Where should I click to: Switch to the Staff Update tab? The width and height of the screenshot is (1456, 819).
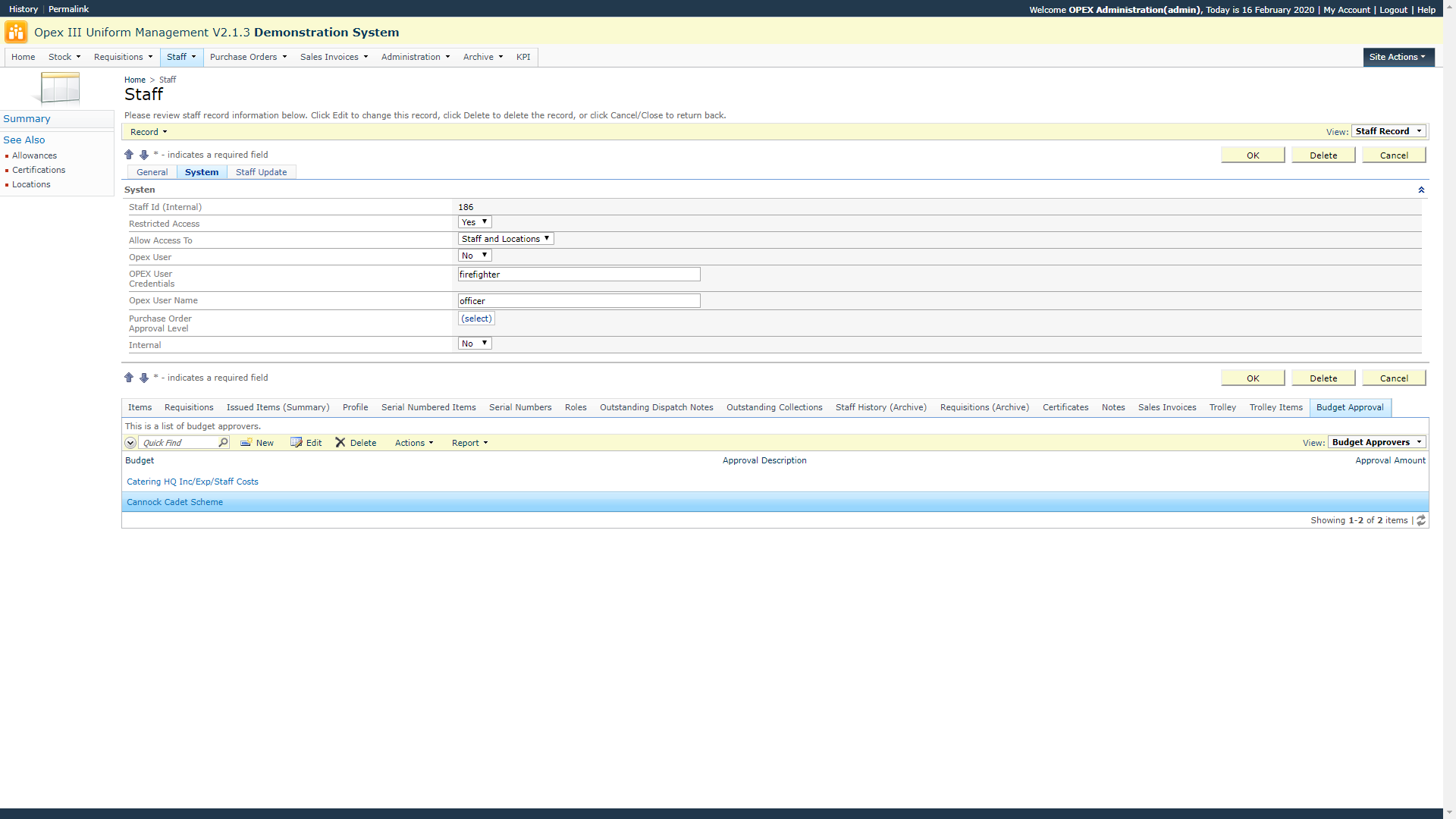click(x=261, y=172)
